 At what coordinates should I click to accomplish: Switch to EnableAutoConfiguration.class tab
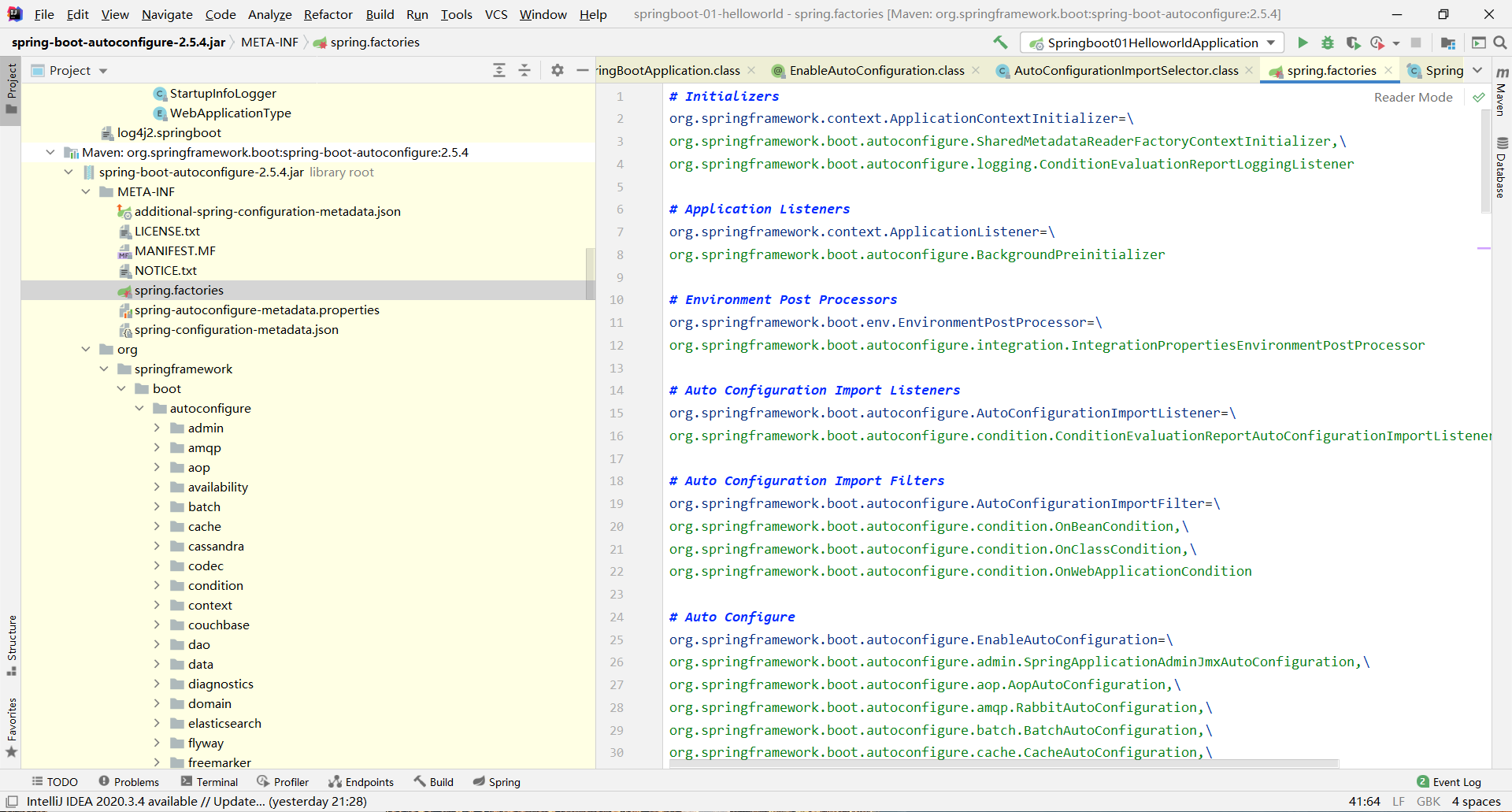876,70
